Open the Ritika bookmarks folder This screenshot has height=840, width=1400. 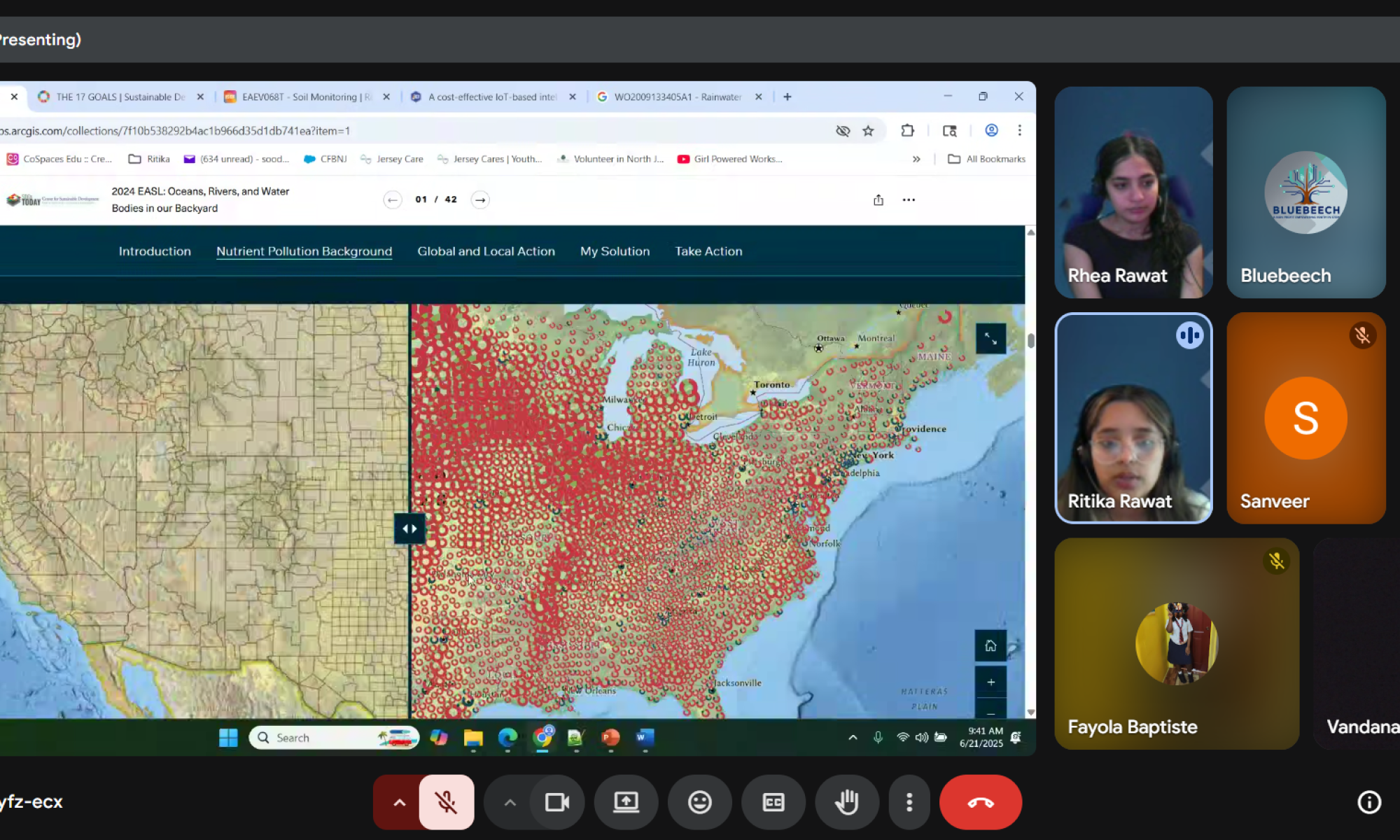pyautogui.click(x=149, y=159)
